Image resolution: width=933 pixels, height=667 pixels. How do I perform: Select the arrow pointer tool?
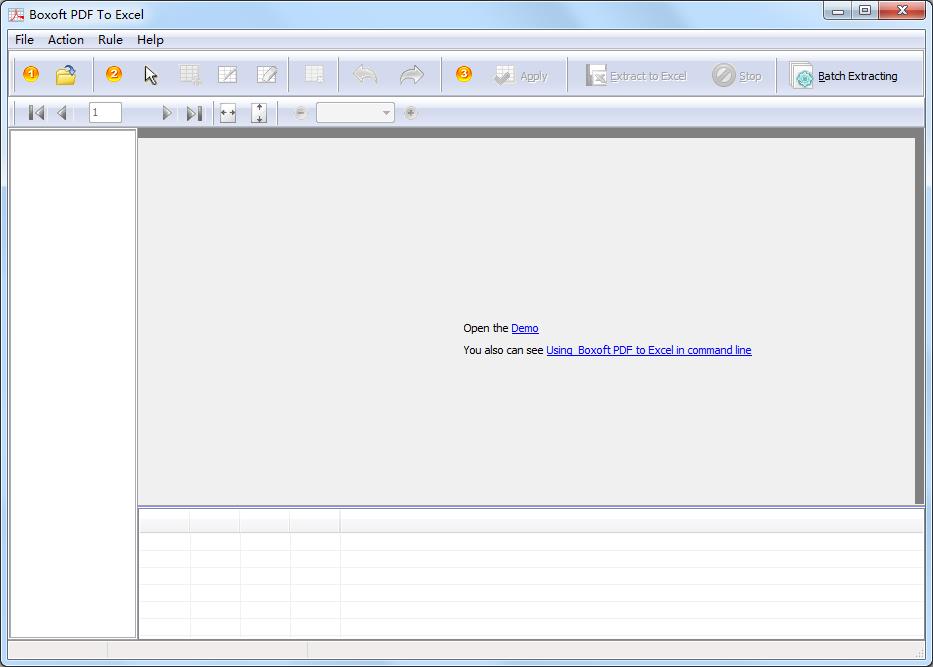coord(151,76)
